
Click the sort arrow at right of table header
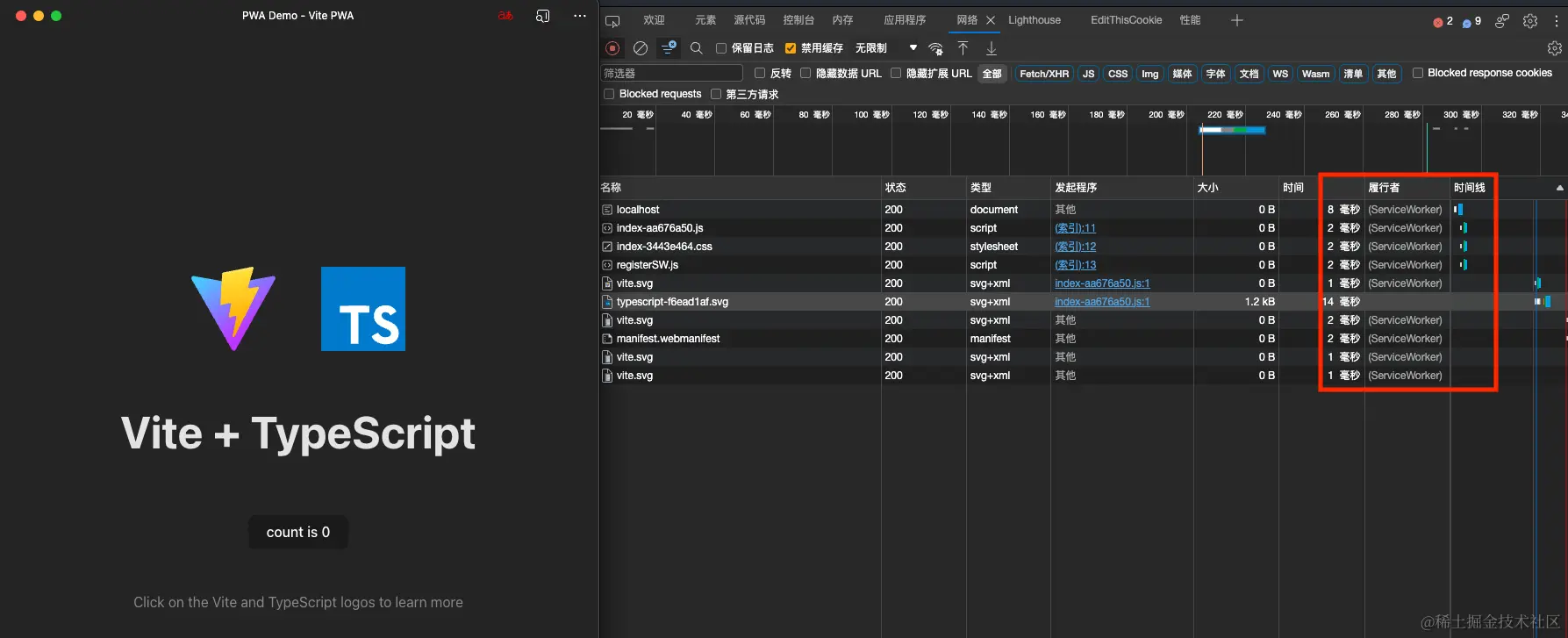pos(1559,188)
